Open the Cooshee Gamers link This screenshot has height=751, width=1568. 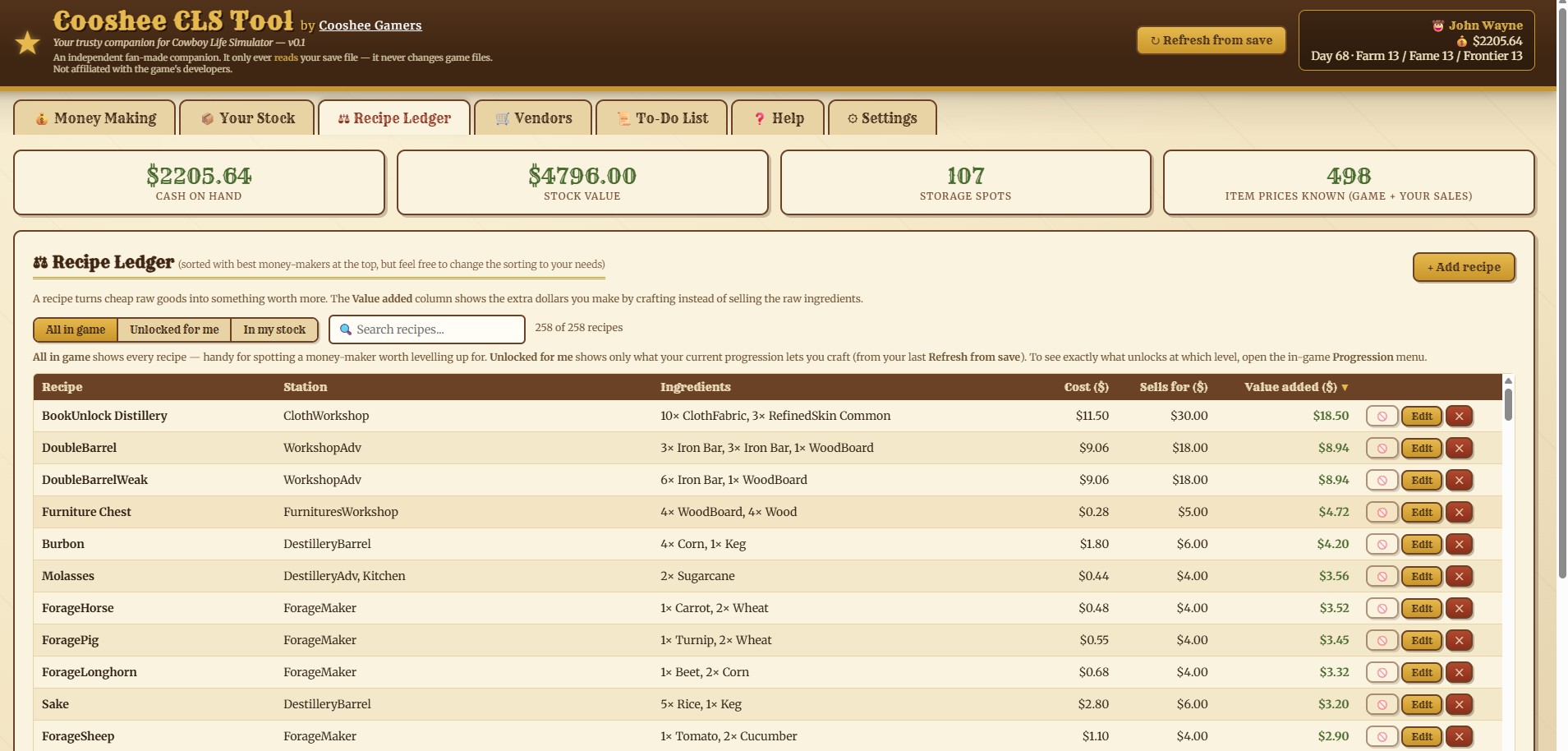370,25
